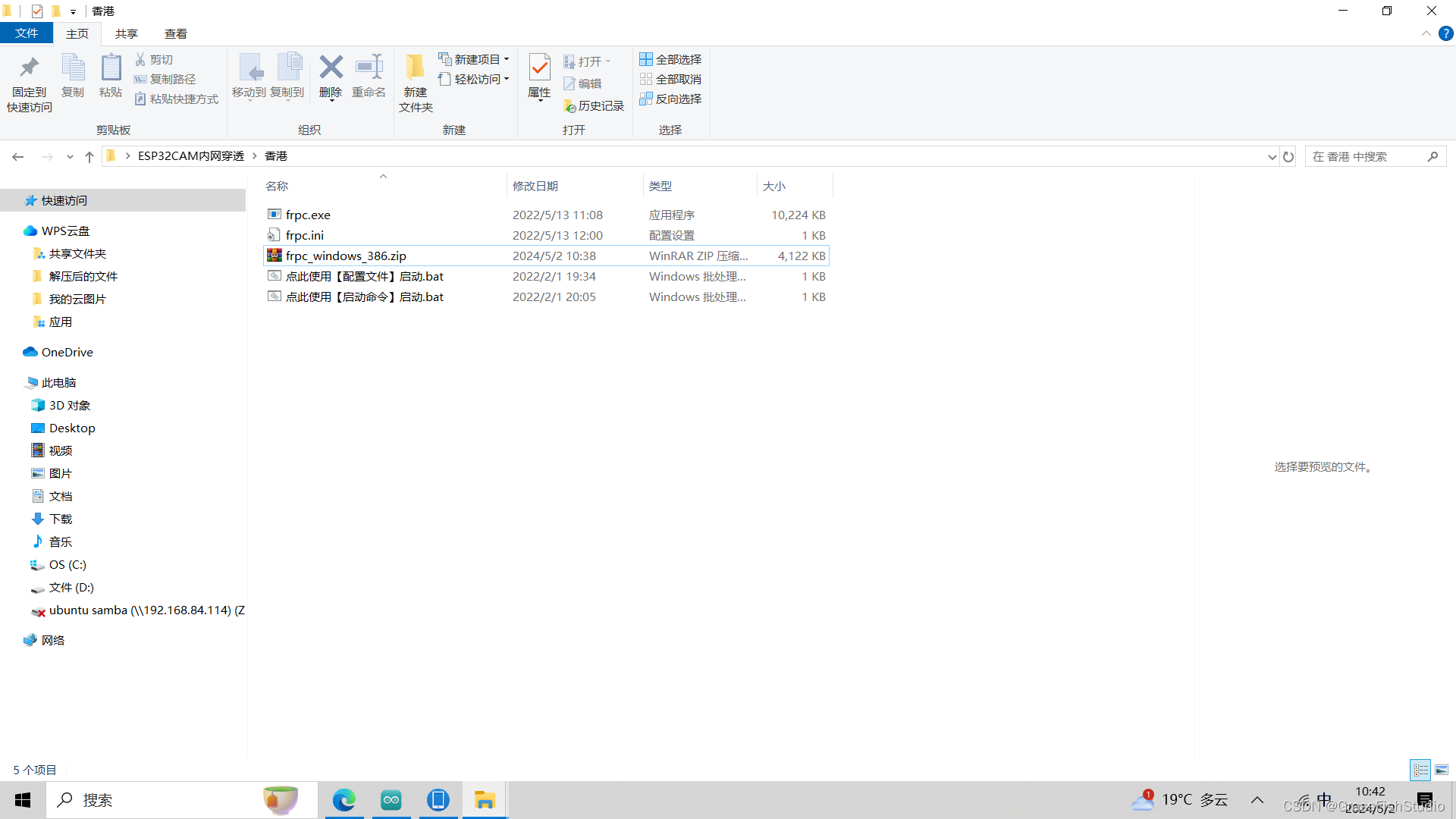Open address bar history dropdown arrow
This screenshot has height=819, width=1456.
(x=1272, y=157)
